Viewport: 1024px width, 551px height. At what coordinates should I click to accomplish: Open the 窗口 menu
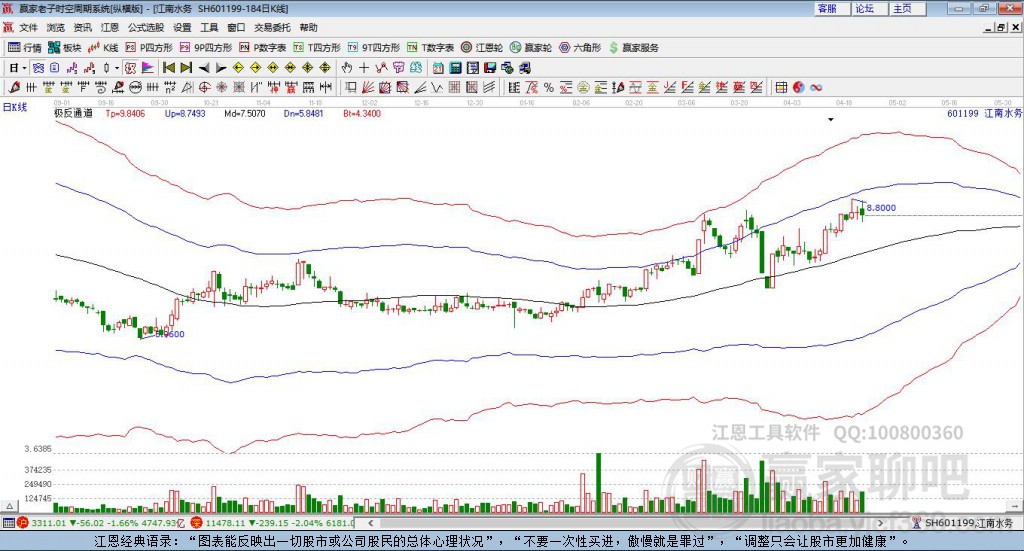click(236, 27)
